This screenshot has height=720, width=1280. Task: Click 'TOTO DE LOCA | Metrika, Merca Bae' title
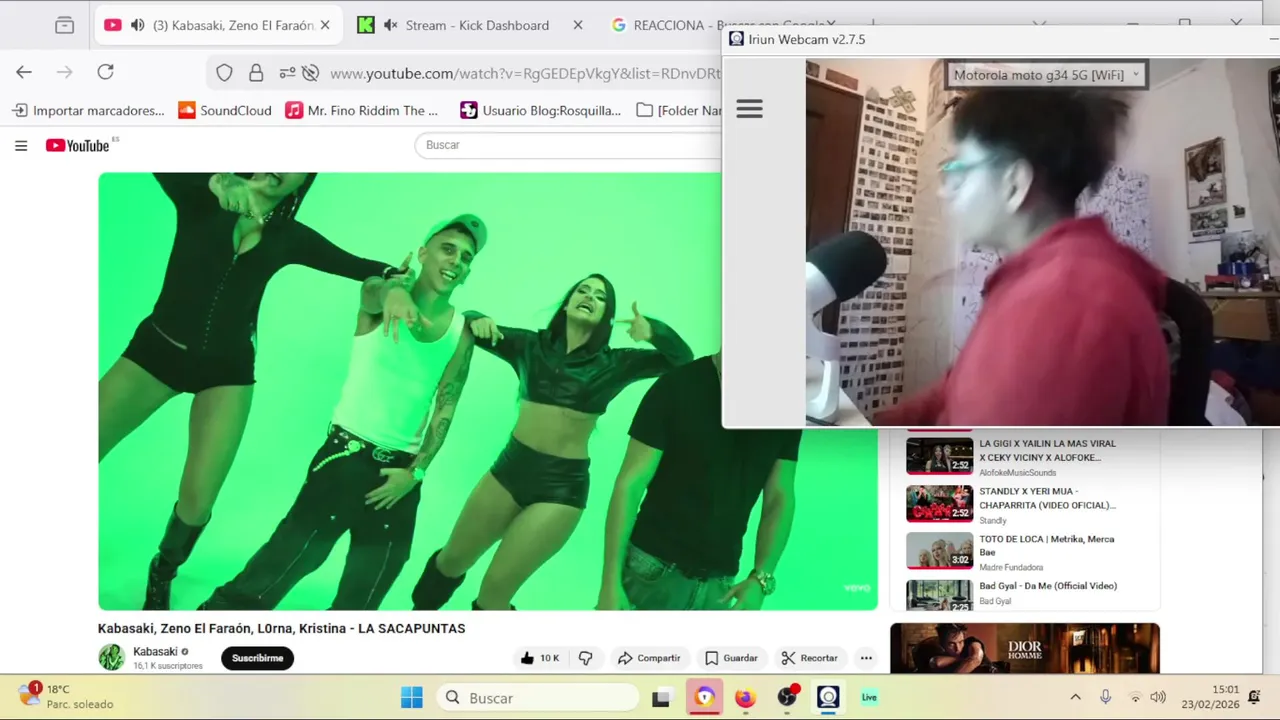pos(1046,545)
